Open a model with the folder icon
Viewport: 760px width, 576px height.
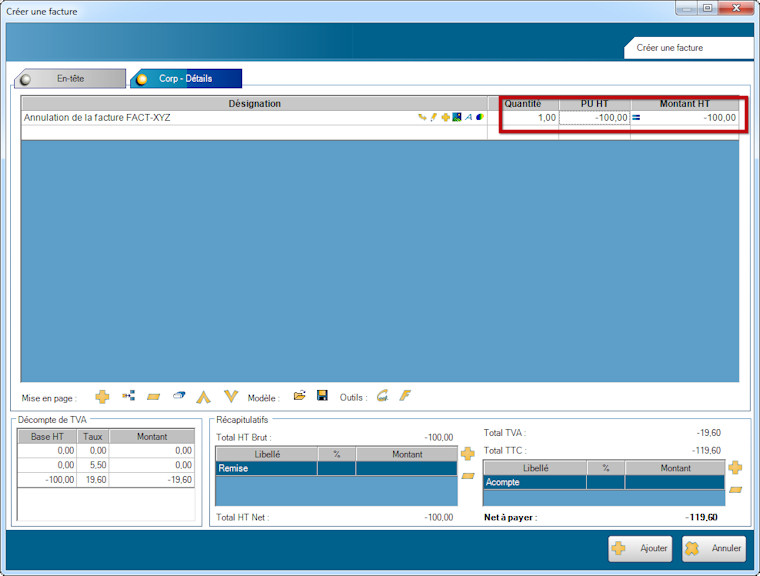299,397
